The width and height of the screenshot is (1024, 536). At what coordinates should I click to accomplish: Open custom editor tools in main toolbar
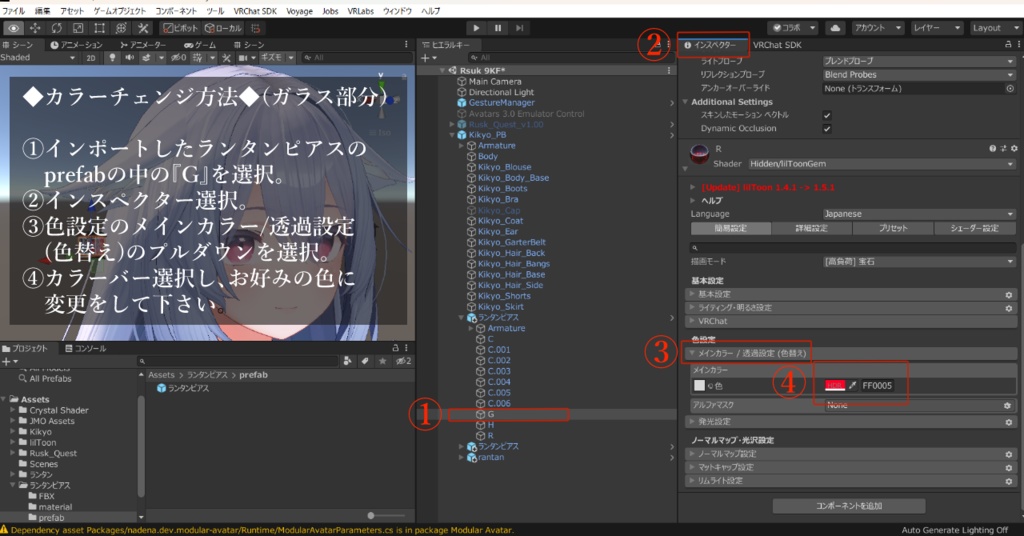click(x=142, y=28)
